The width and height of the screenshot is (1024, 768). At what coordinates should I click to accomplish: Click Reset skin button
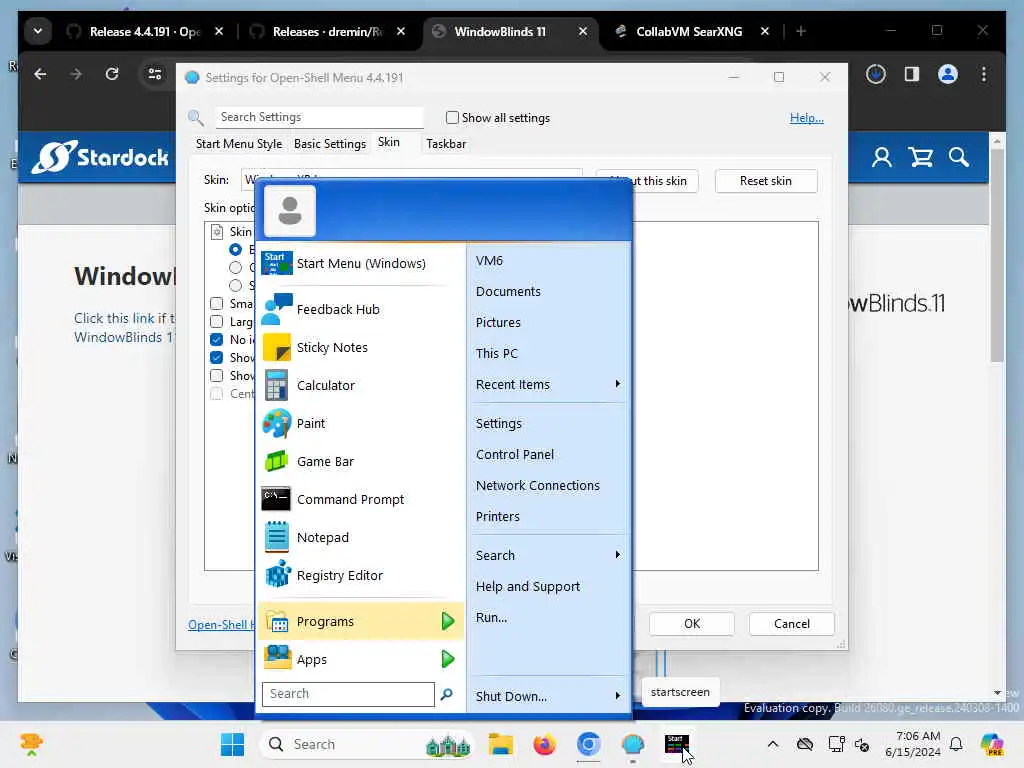[x=765, y=181]
